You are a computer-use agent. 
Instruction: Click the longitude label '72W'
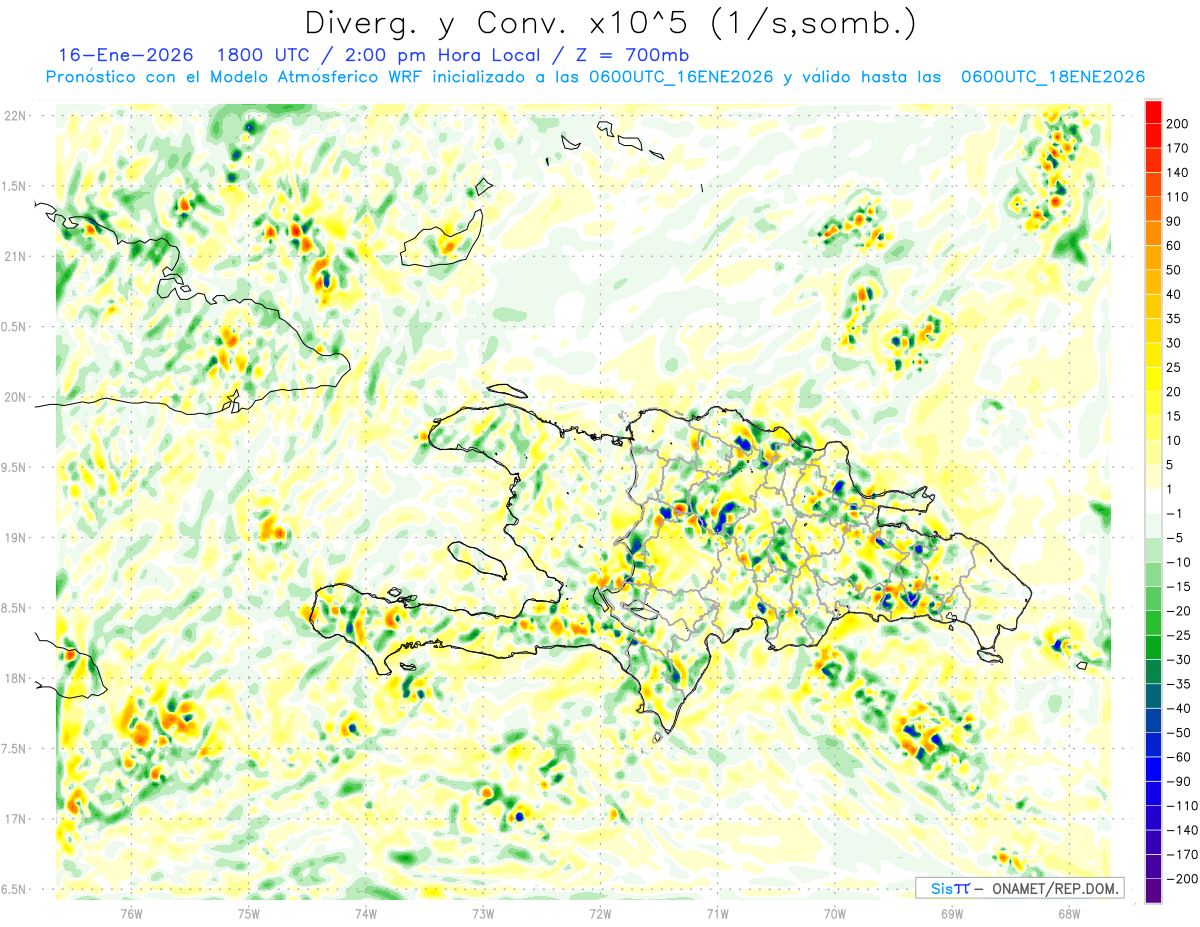[x=600, y=913]
